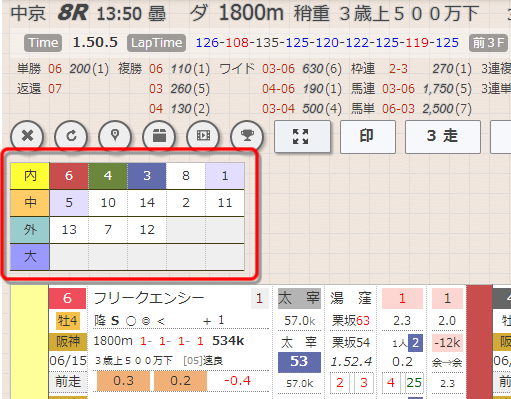Click the -12k weight change cell
Image resolution: width=511 pixels, height=399 pixels.
tap(447, 343)
